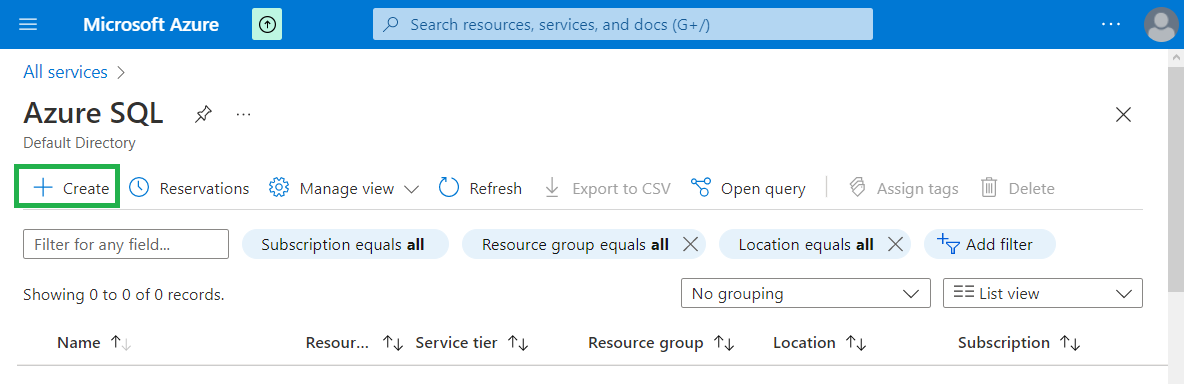
Task: Open the hamburger portal menu
Action: [x=28, y=24]
